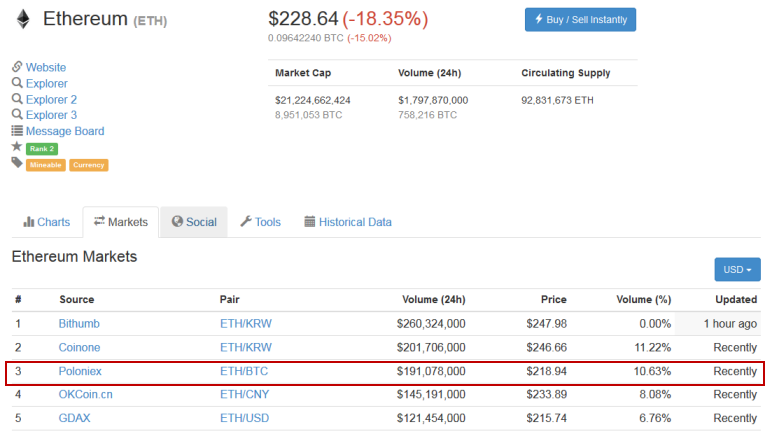Sort by the Updated column header
Screen dimensions: 774x436
point(736,300)
